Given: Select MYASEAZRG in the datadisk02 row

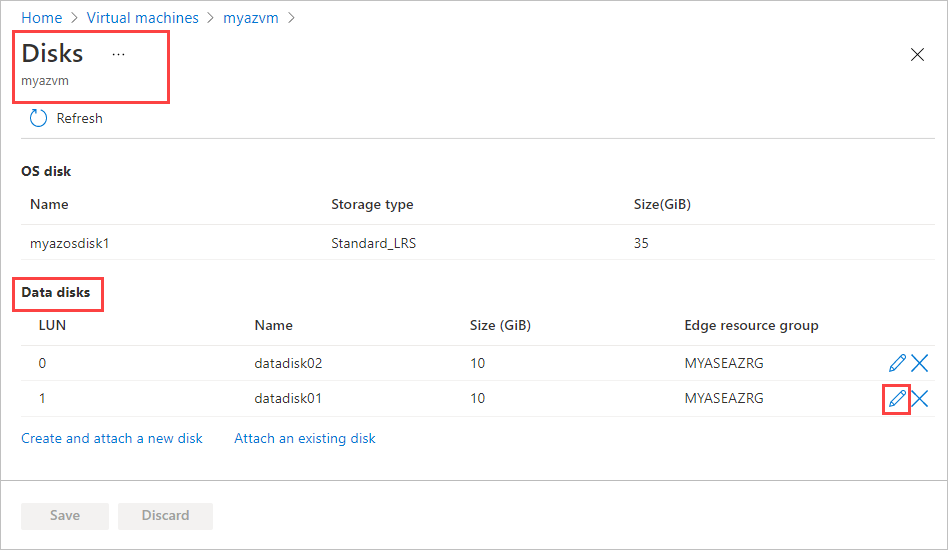Looking at the screenshot, I should 724,363.
